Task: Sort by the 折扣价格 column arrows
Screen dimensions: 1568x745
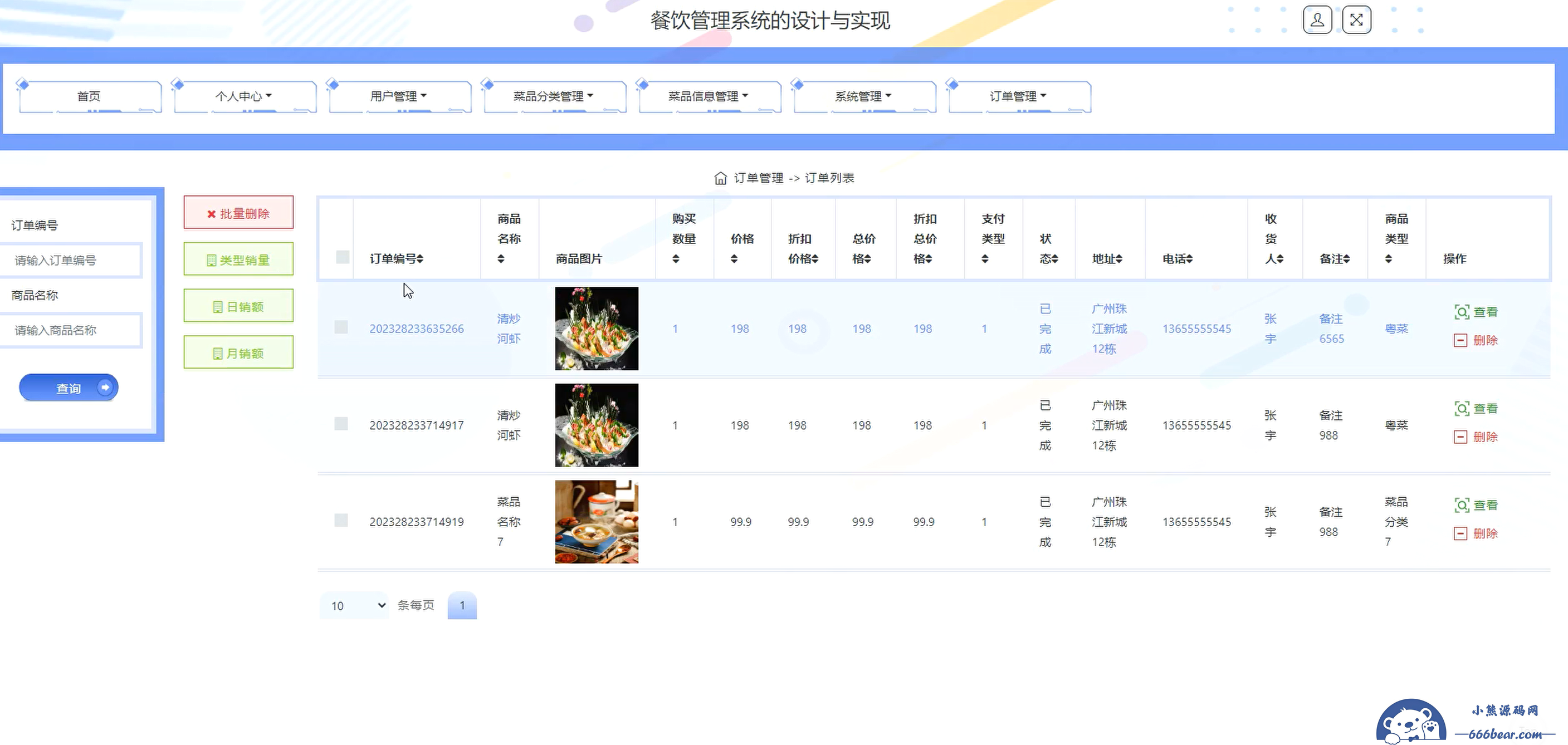Action: pos(815,259)
